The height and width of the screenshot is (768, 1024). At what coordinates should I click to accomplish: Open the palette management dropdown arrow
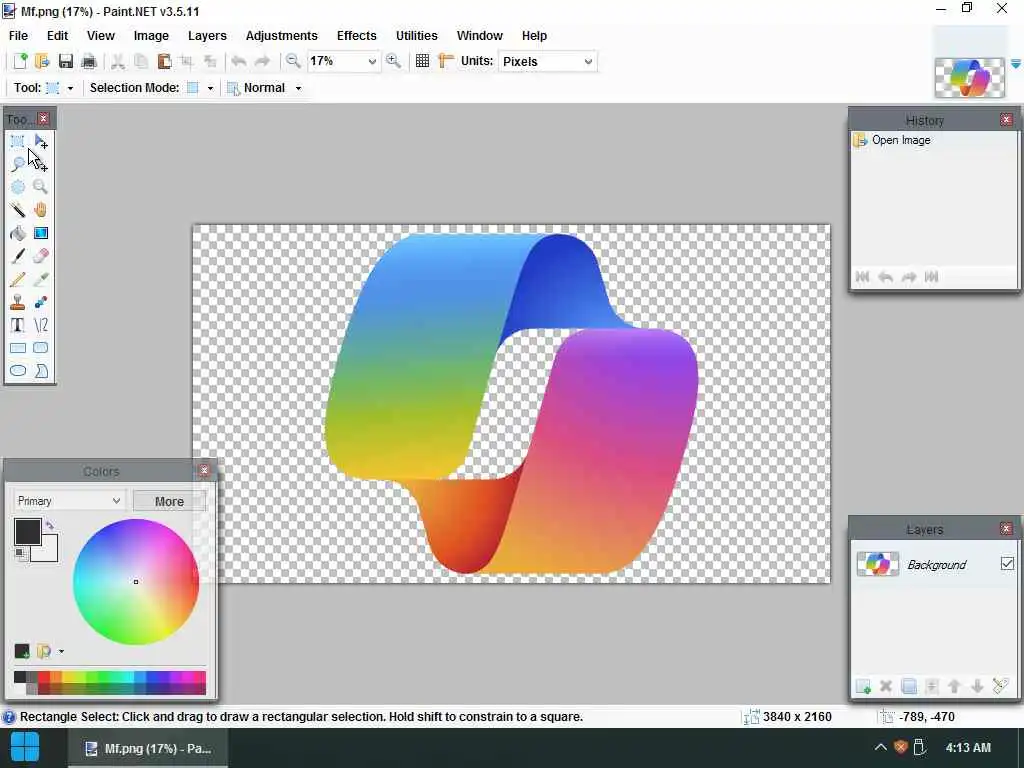click(61, 651)
